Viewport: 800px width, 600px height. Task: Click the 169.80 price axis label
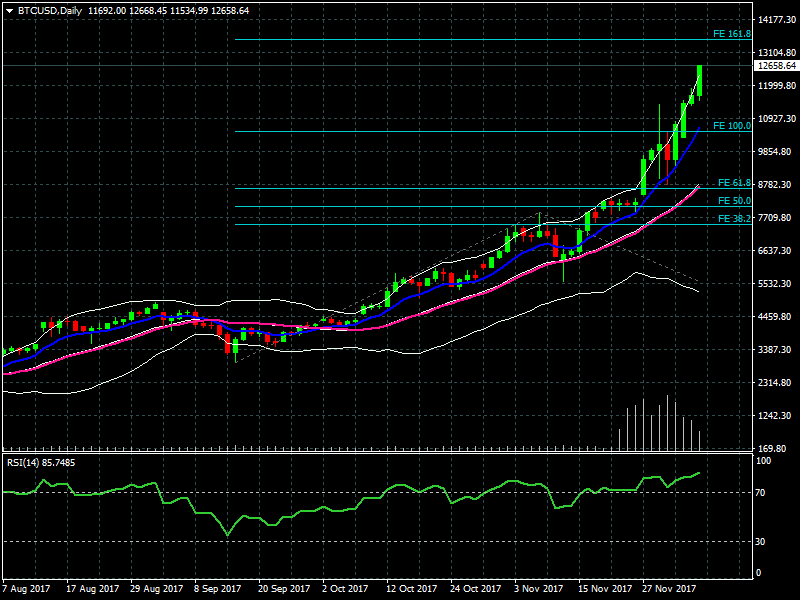coord(775,449)
